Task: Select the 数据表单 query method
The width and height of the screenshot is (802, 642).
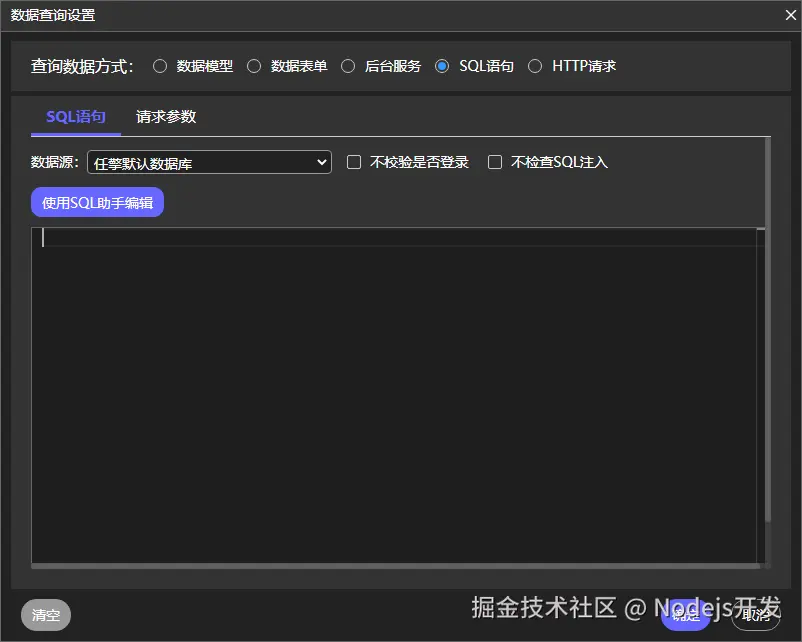Action: pos(254,65)
